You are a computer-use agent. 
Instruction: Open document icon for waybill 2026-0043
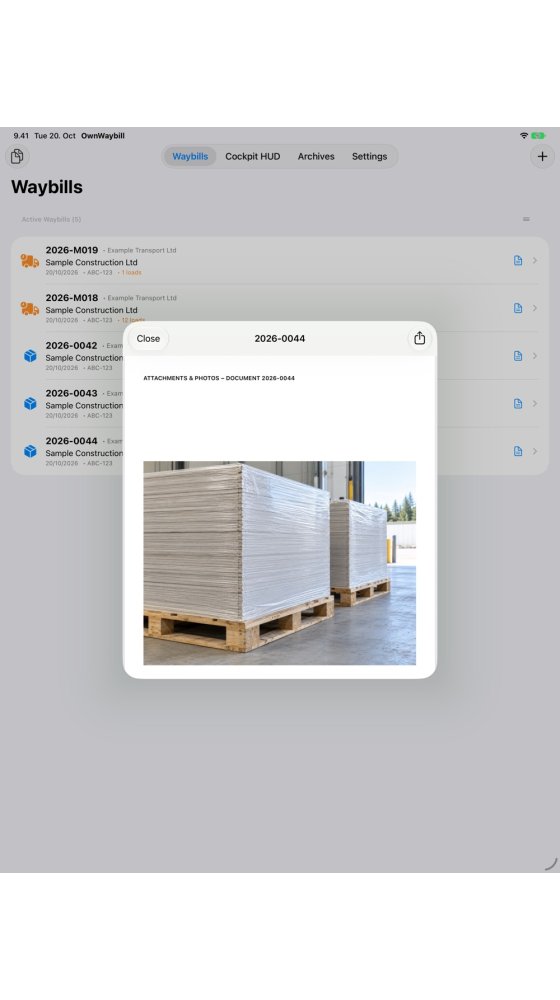[x=518, y=404]
